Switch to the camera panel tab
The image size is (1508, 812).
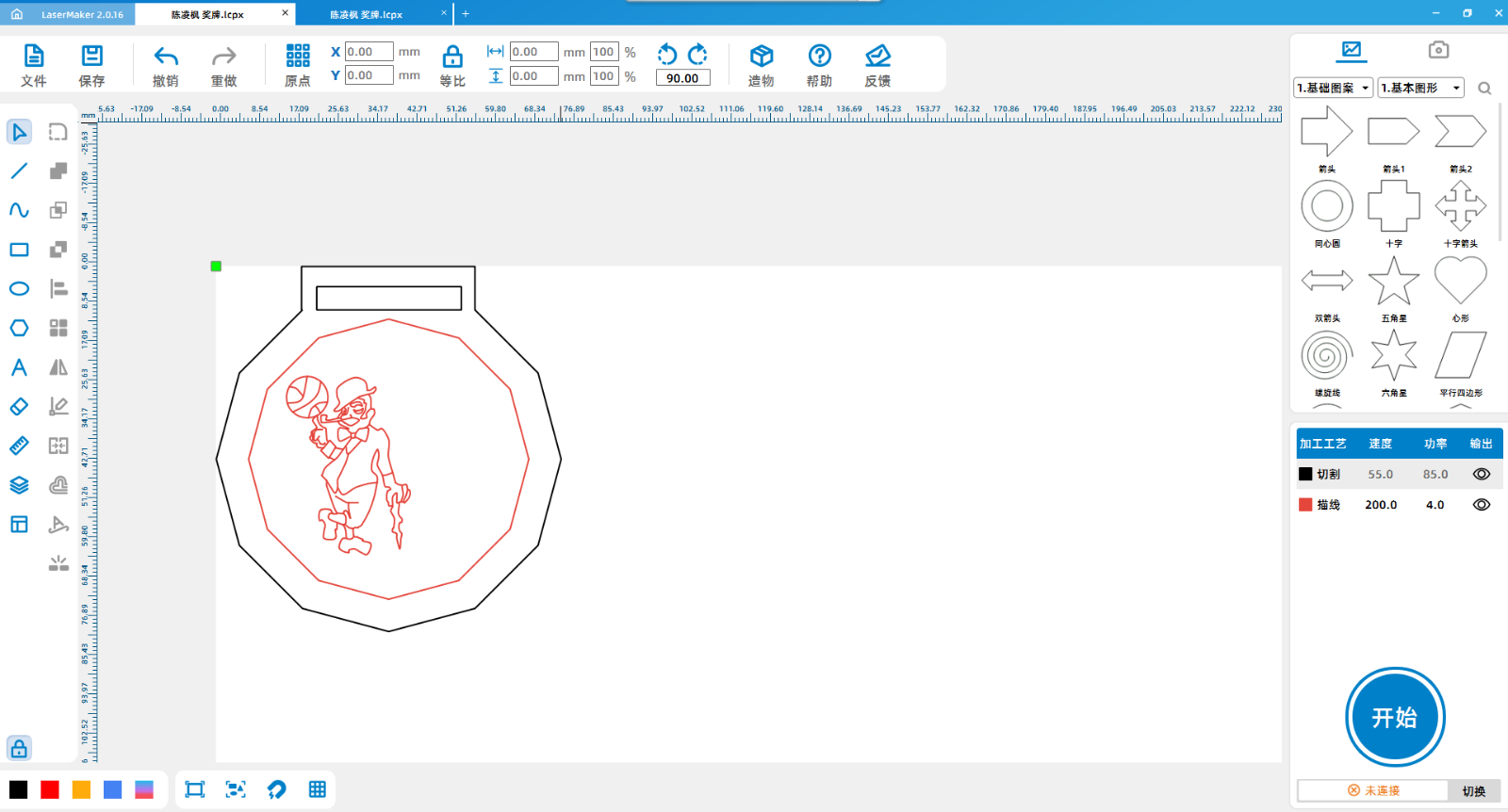pyautogui.click(x=1437, y=50)
